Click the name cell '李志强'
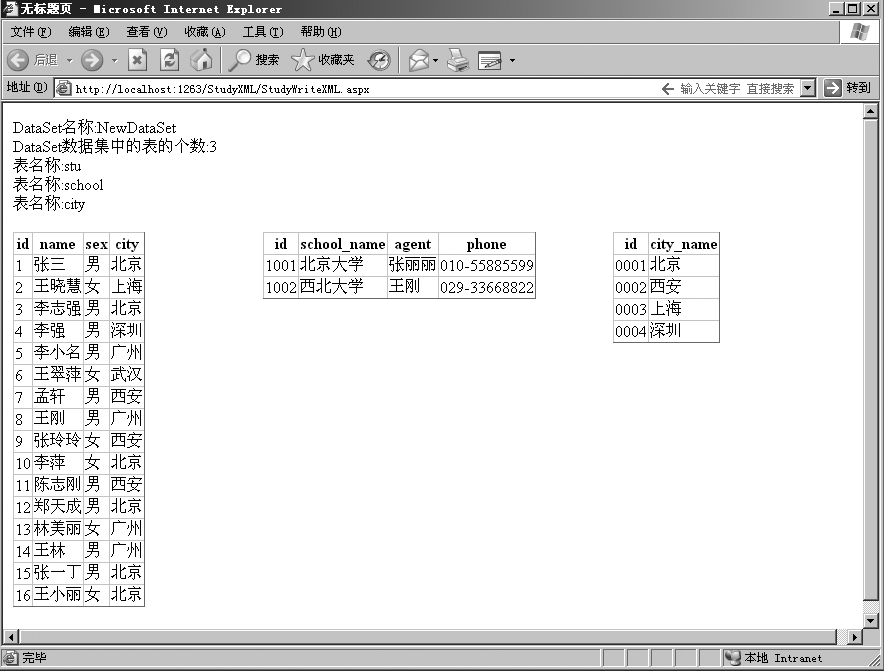 click(57, 308)
